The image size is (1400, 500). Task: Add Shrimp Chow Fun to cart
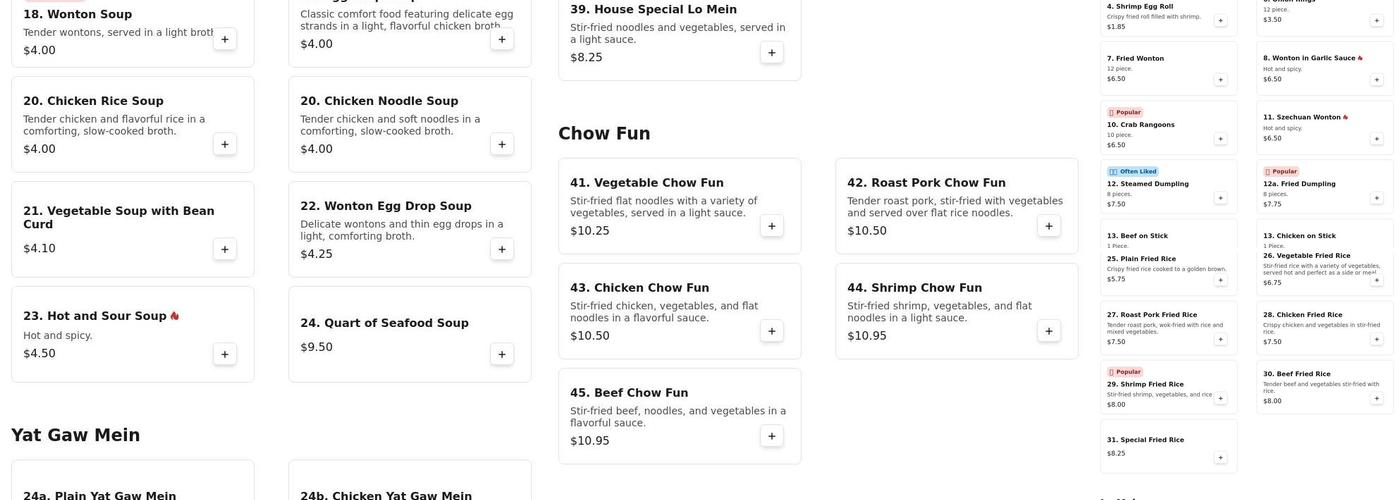tap(1049, 331)
